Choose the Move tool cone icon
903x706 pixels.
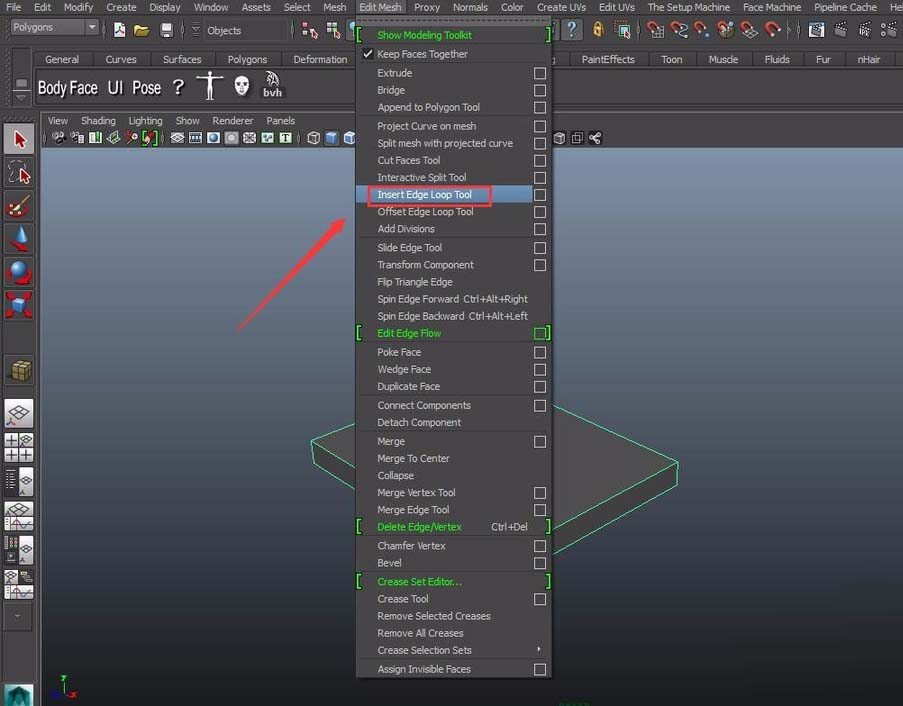(19, 239)
